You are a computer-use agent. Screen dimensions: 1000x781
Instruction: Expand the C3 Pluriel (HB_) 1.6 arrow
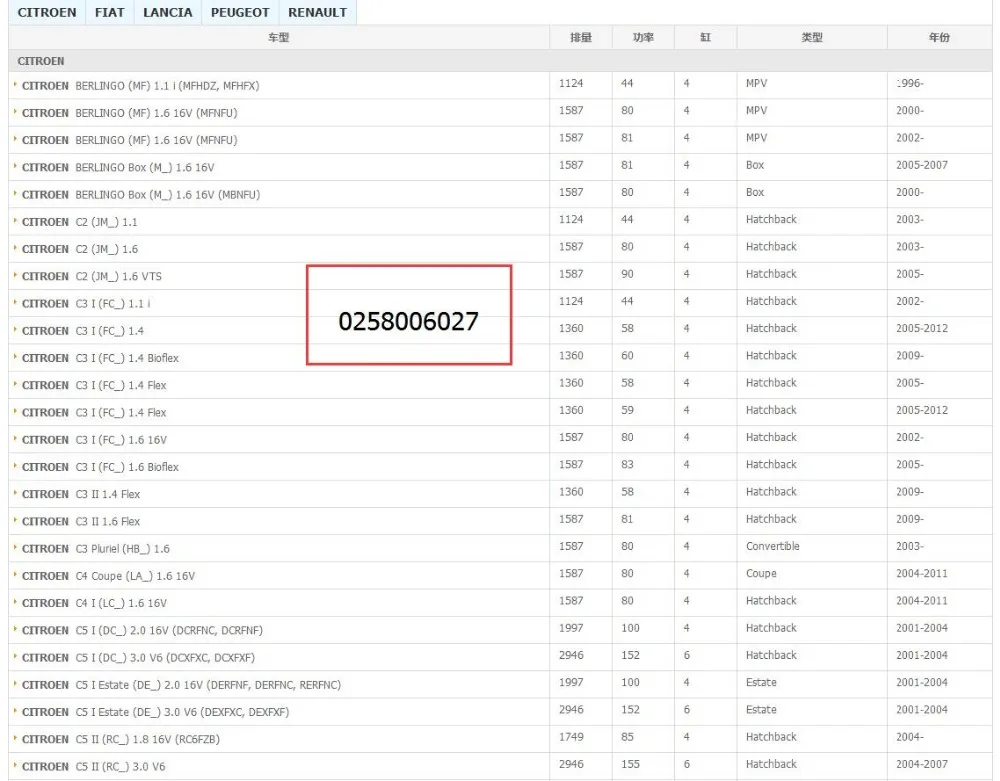pos(15,548)
